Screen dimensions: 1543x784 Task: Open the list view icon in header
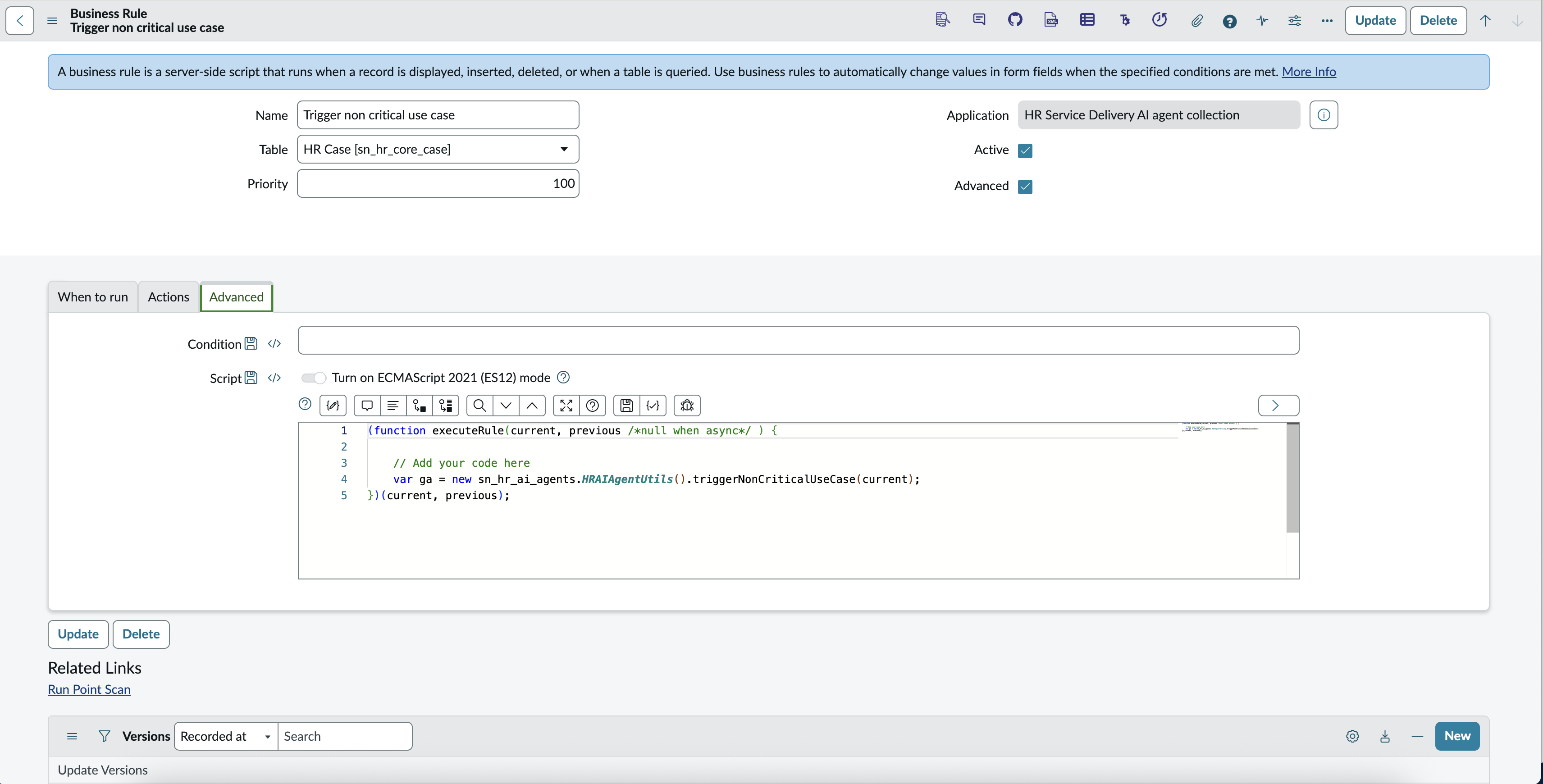[1088, 20]
